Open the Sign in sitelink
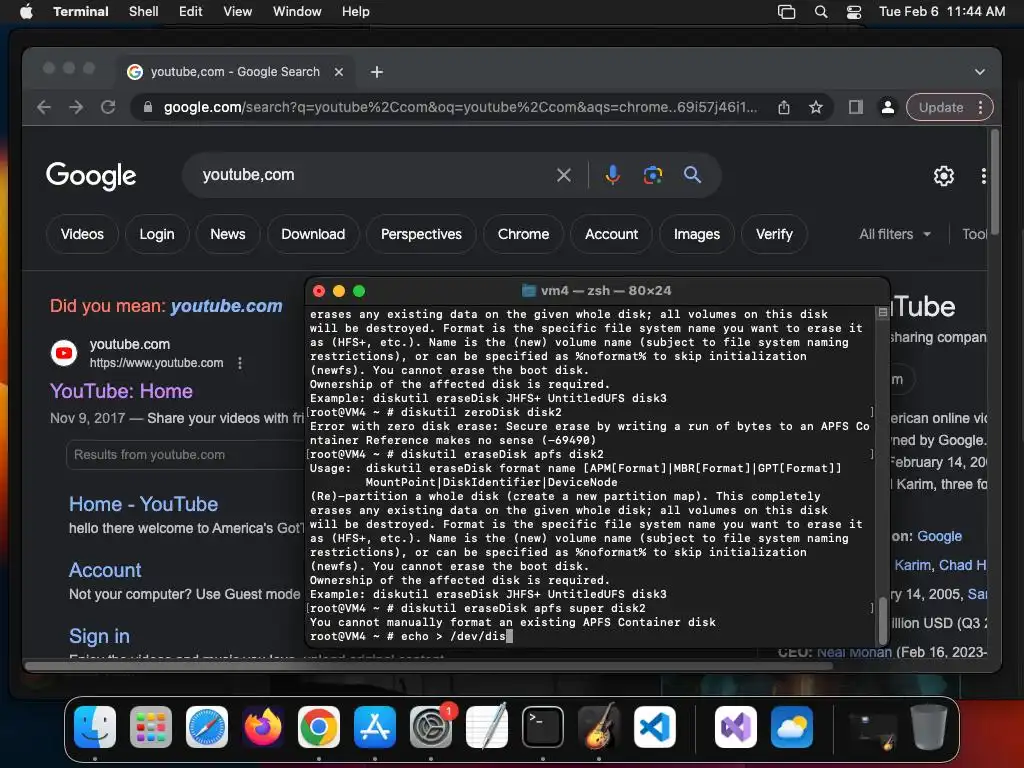This screenshot has width=1024, height=768. [x=99, y=636]
